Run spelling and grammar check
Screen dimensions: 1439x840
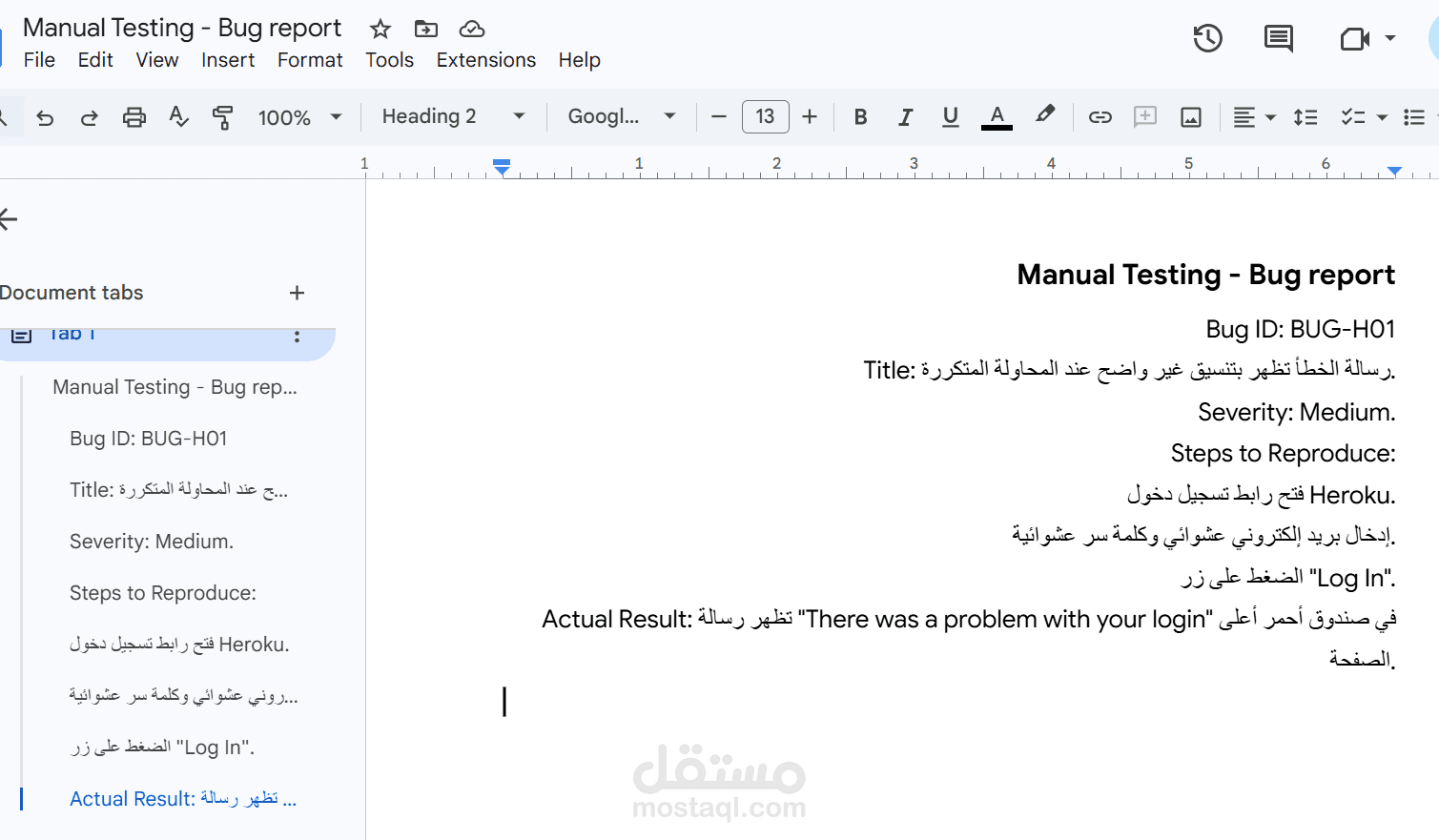pyautogui.click(x=178, y=117)
